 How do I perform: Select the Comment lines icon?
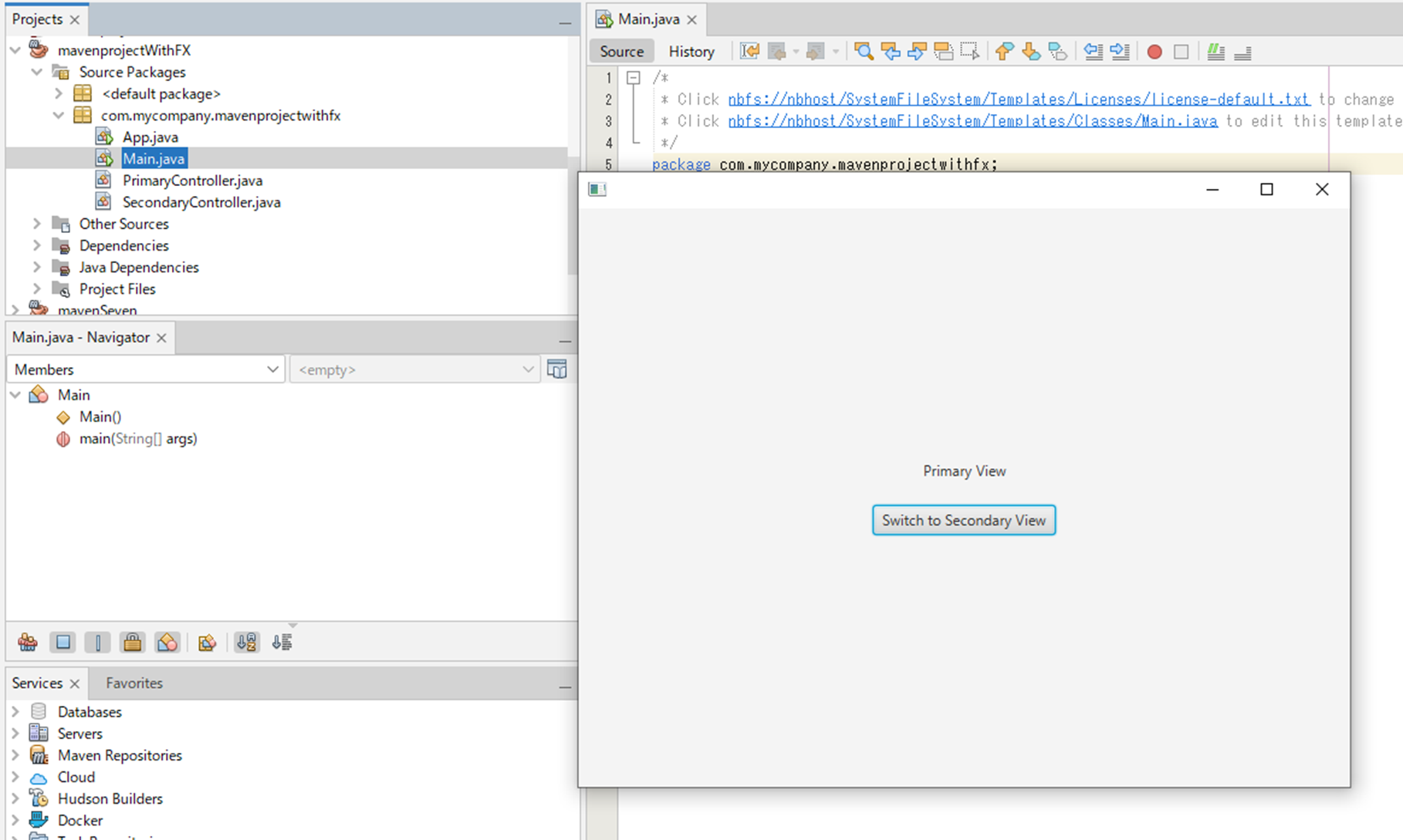pyautogui.click(x=1216, y=51)
